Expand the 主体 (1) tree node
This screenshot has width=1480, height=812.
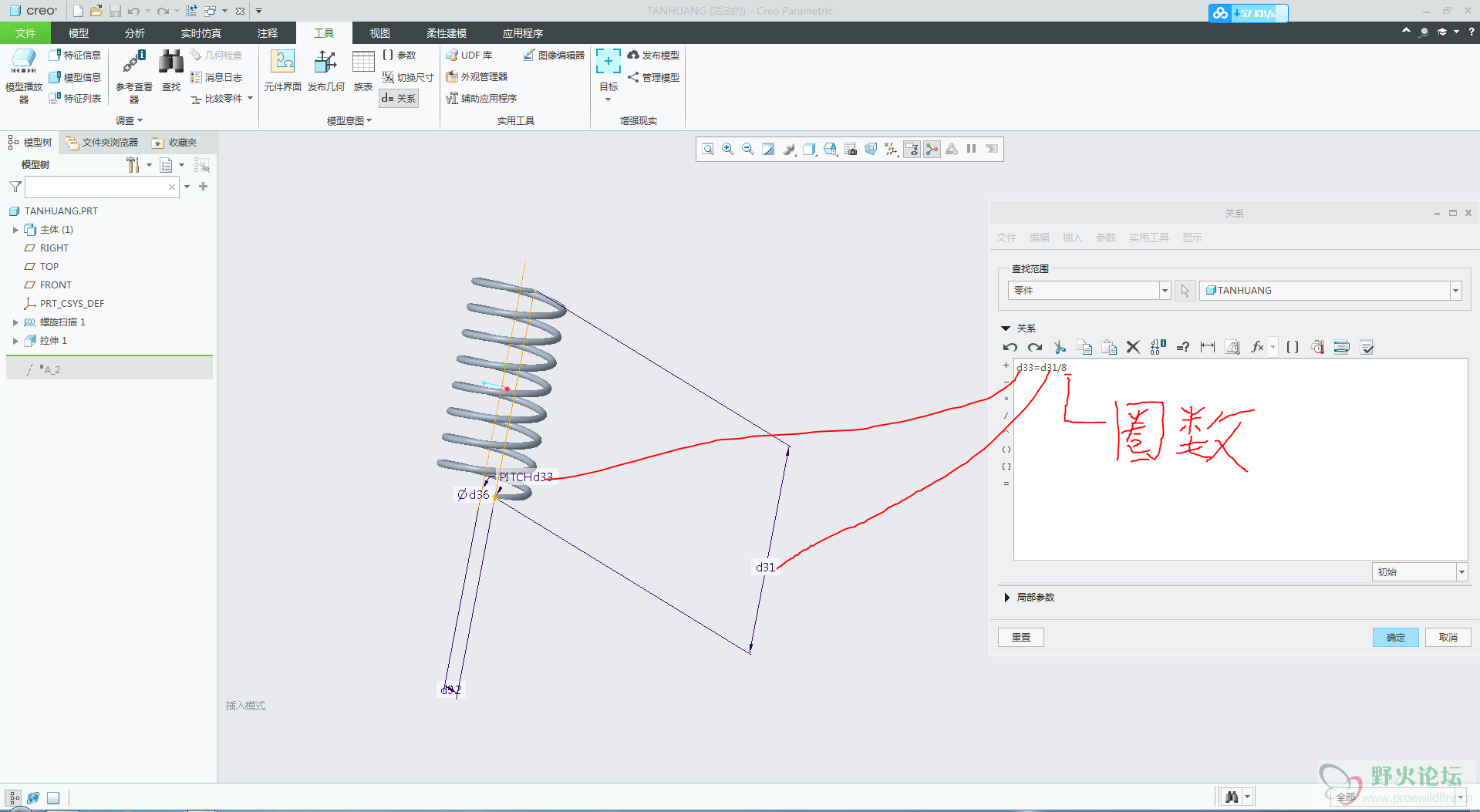coord(15,230)
